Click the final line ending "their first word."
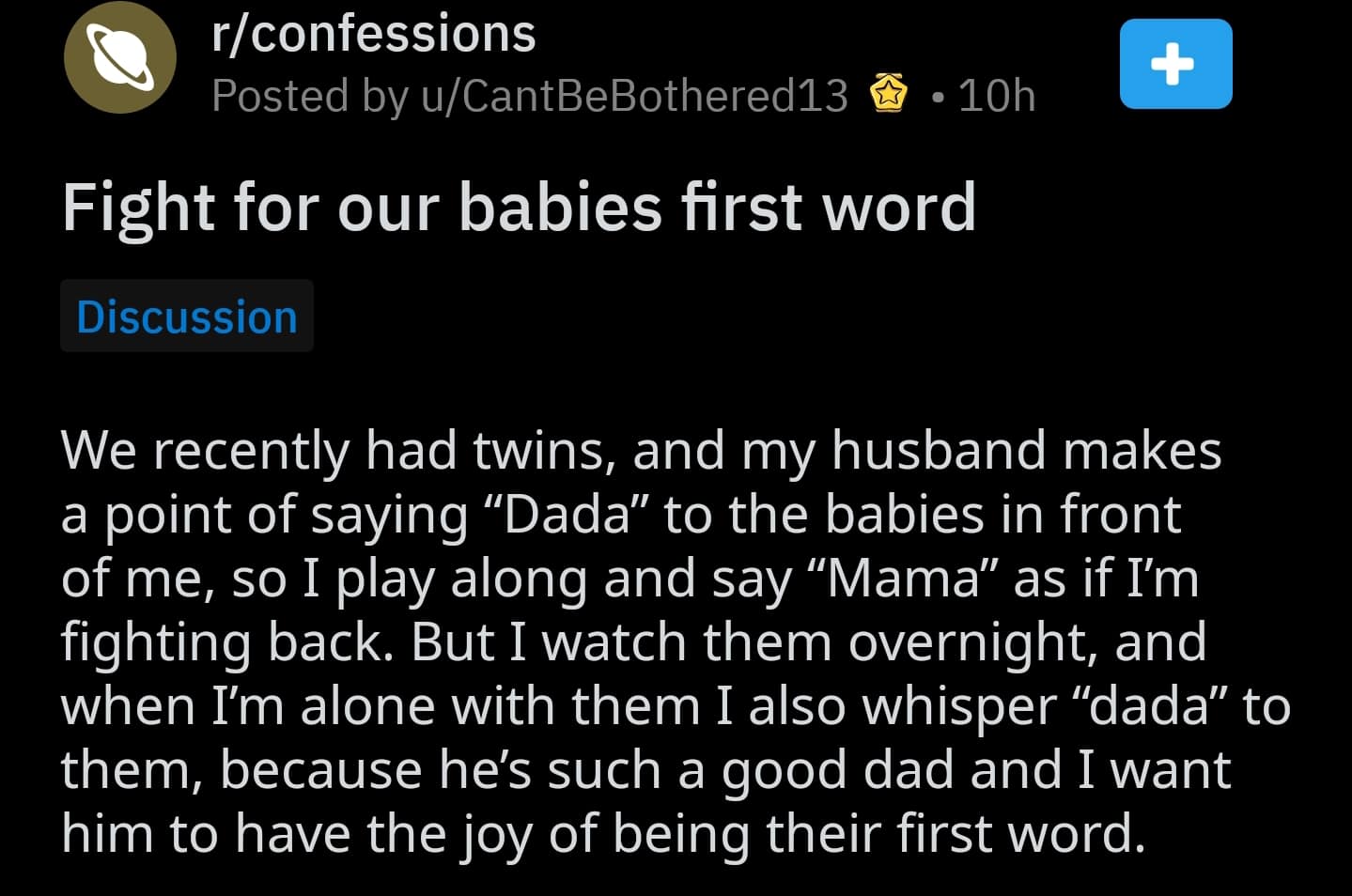This screenshot has height=896, width=1352. click(603, 834)
